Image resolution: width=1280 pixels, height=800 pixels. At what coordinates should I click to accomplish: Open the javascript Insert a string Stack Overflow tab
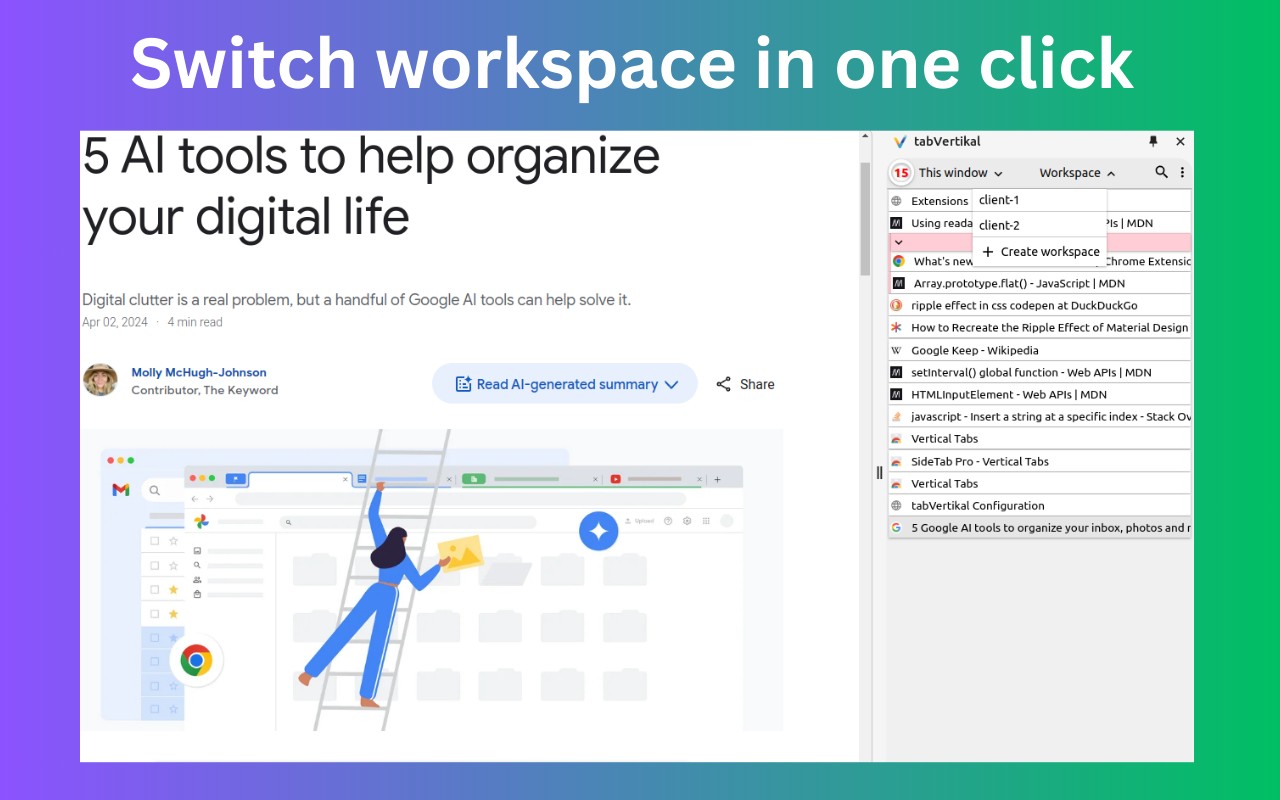[x=1040, y=416]
